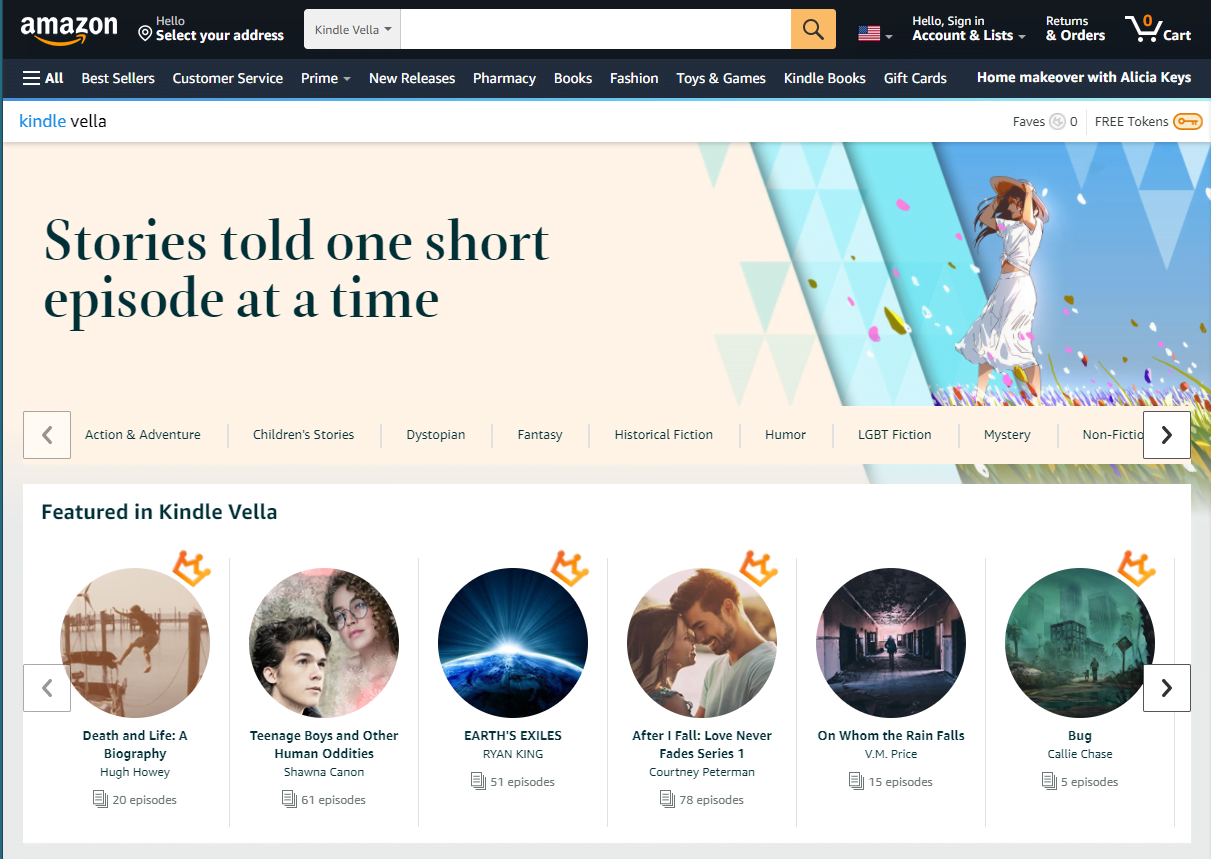This screenshot has width=1211, height=859.
Task: Click the Faves heart icon
Action: [x=1057, y=122]
